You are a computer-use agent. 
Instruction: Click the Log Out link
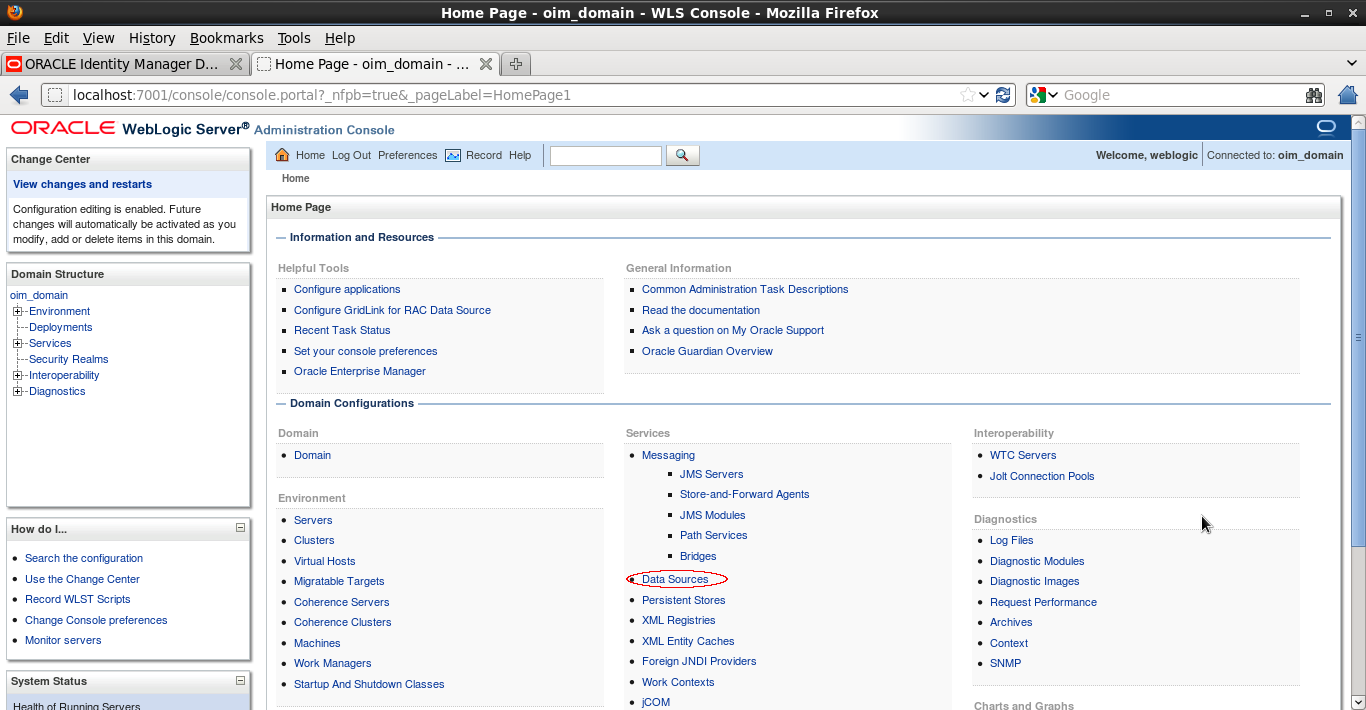click(x=351, y=155)
